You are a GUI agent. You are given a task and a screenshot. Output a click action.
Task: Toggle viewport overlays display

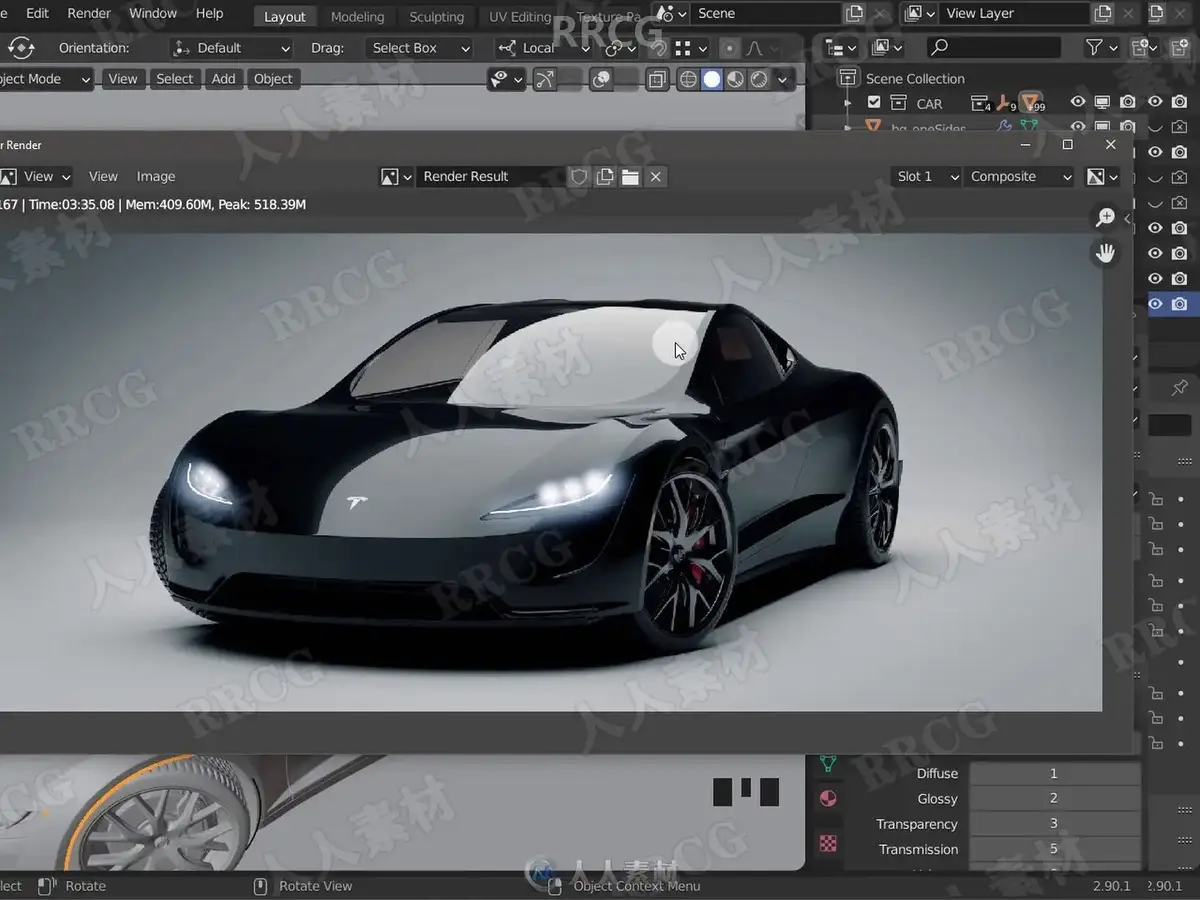(x=601, y=80)
